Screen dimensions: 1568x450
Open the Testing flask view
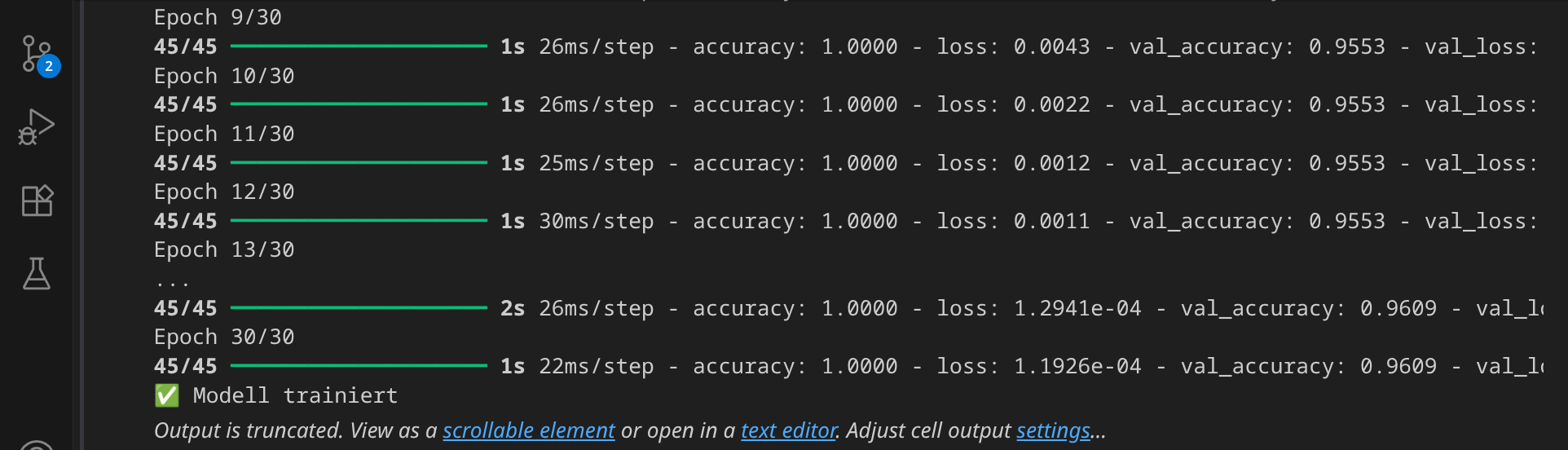tap(37, 274)
